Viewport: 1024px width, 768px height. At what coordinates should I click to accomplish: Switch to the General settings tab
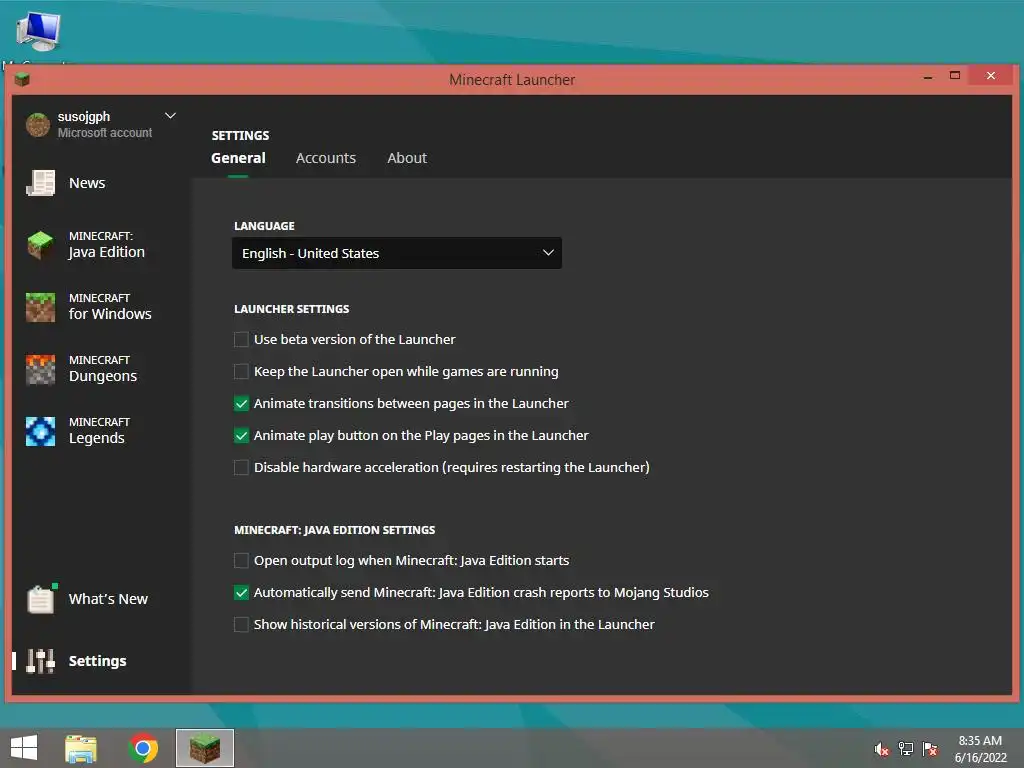pyautogui.click(x=238, y=158)
